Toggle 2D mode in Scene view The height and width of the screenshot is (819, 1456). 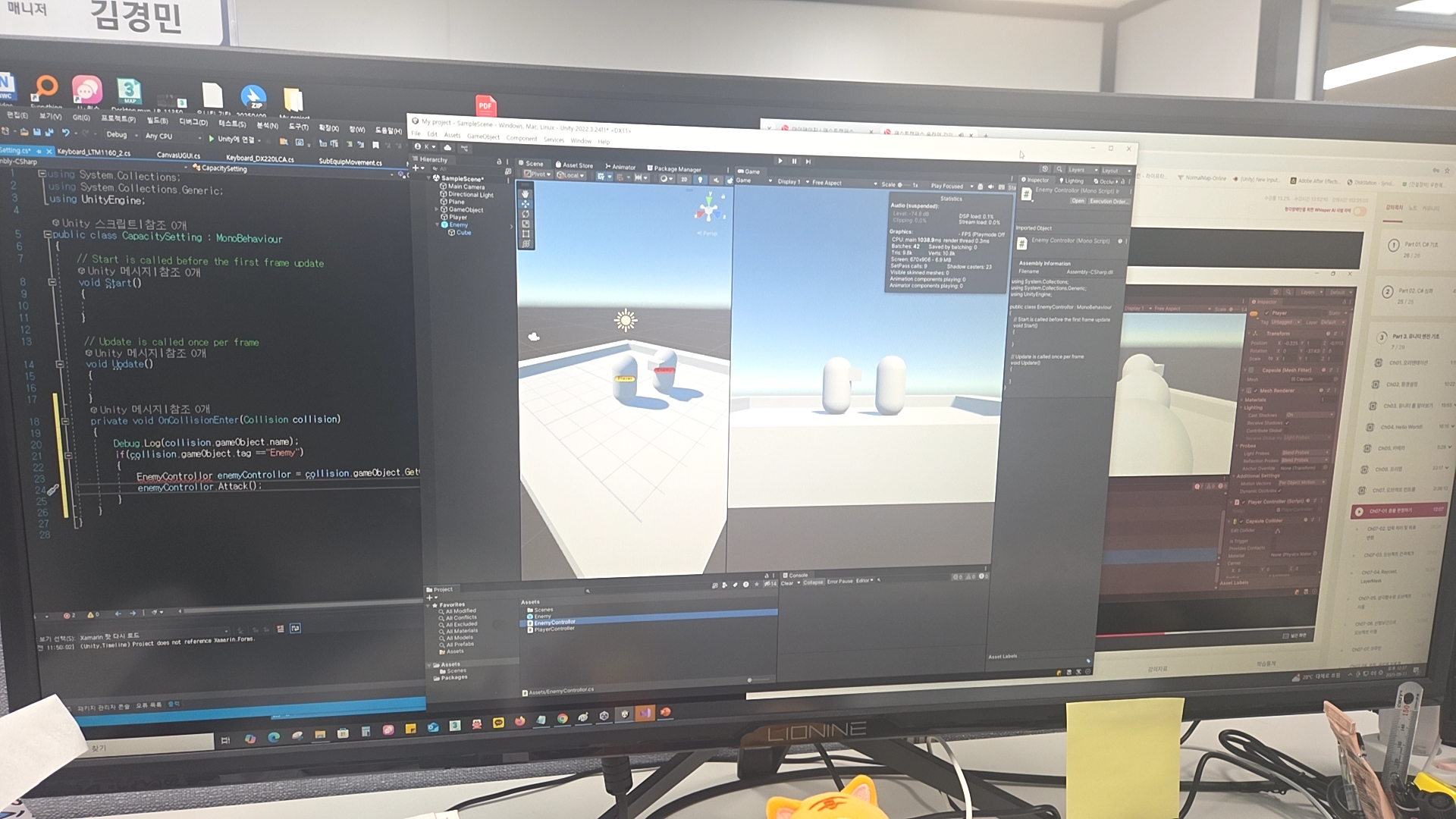(x=684, y=179)
